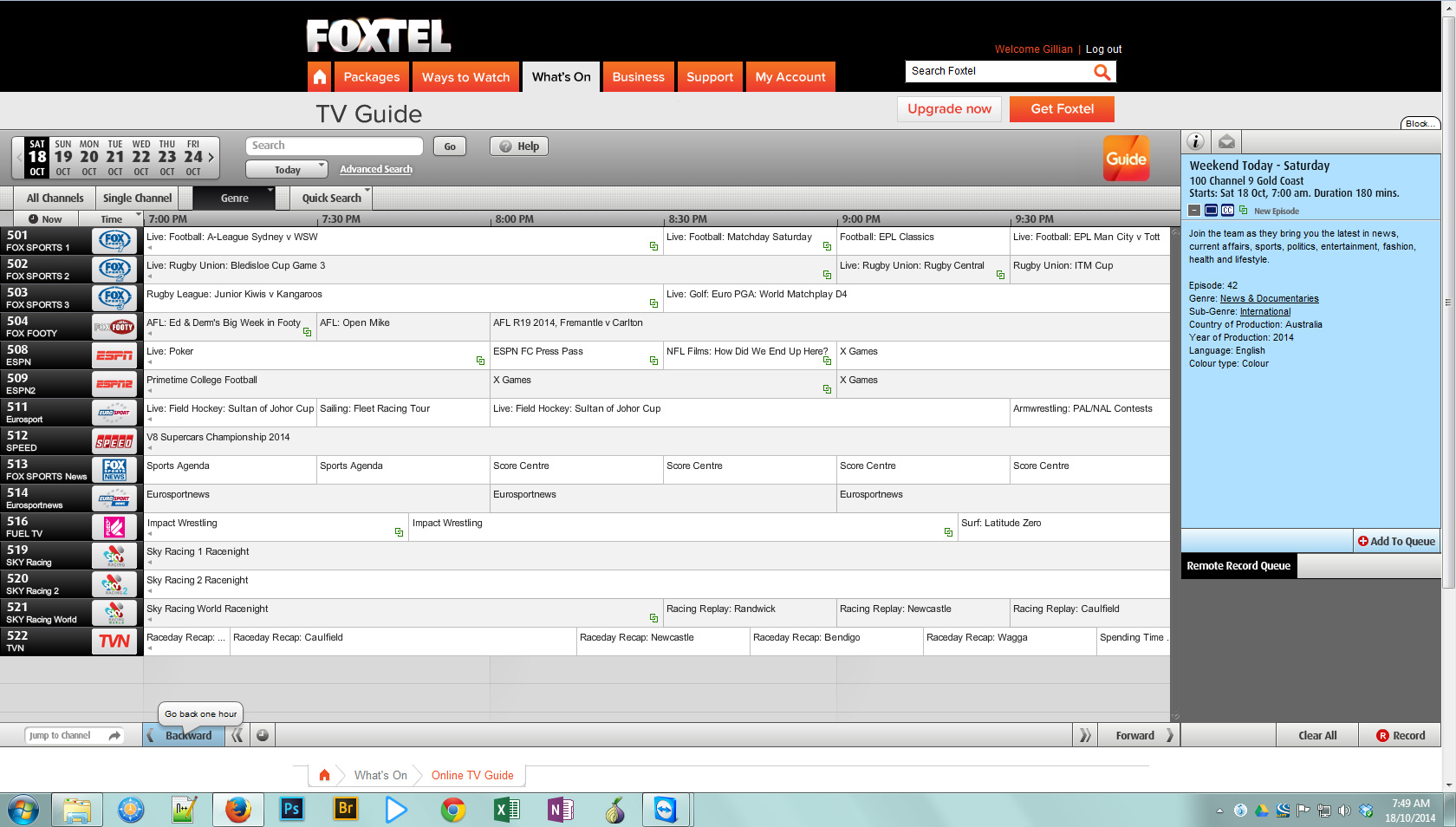This screenshot has height=827, width=1456.
Task: Expand the Quick Search dropdown
Action: click(x=331, y=199)
